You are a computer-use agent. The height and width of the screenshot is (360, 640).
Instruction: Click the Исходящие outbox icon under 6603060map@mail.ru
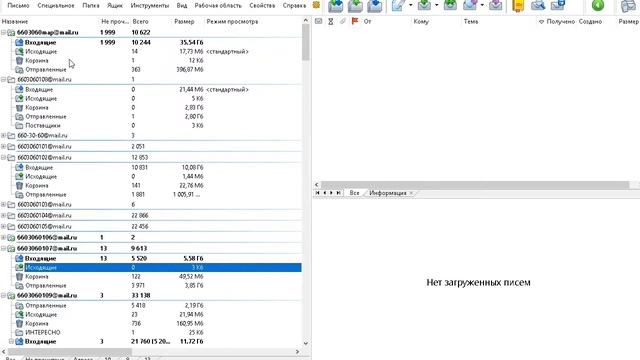click(19, 52)
